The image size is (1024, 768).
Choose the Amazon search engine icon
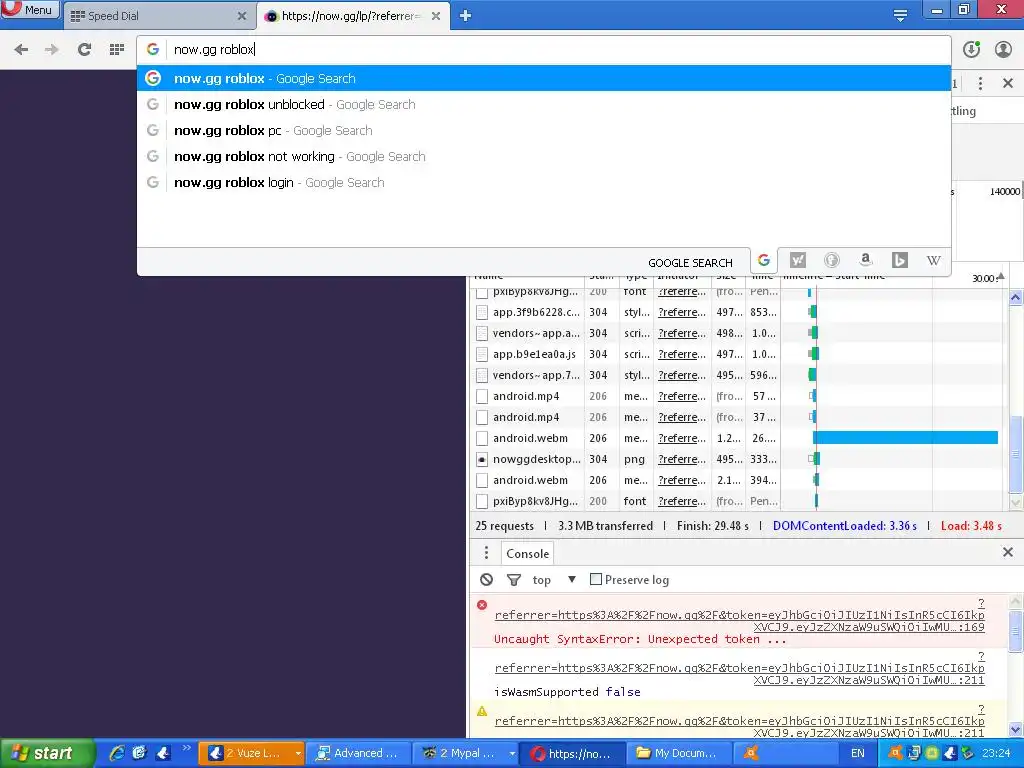[x=865, y=261]
